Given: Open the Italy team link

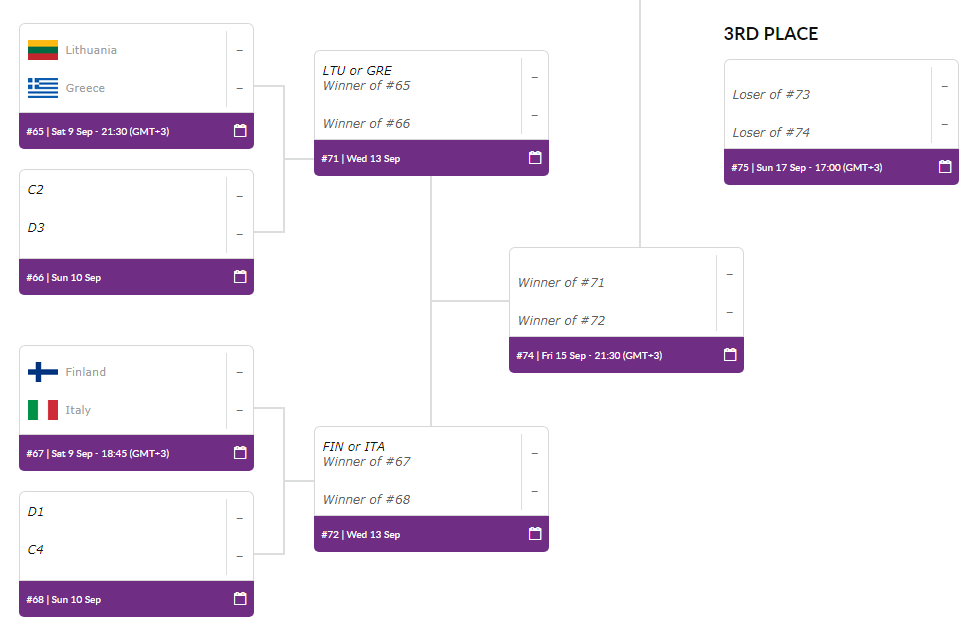Looking at the screenshot, I should tap(78, 410).
